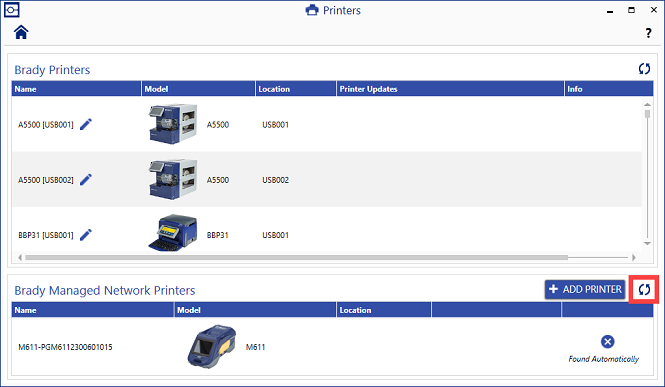Edit name of A5500 [USB001] printer

(x=86, y=124)
